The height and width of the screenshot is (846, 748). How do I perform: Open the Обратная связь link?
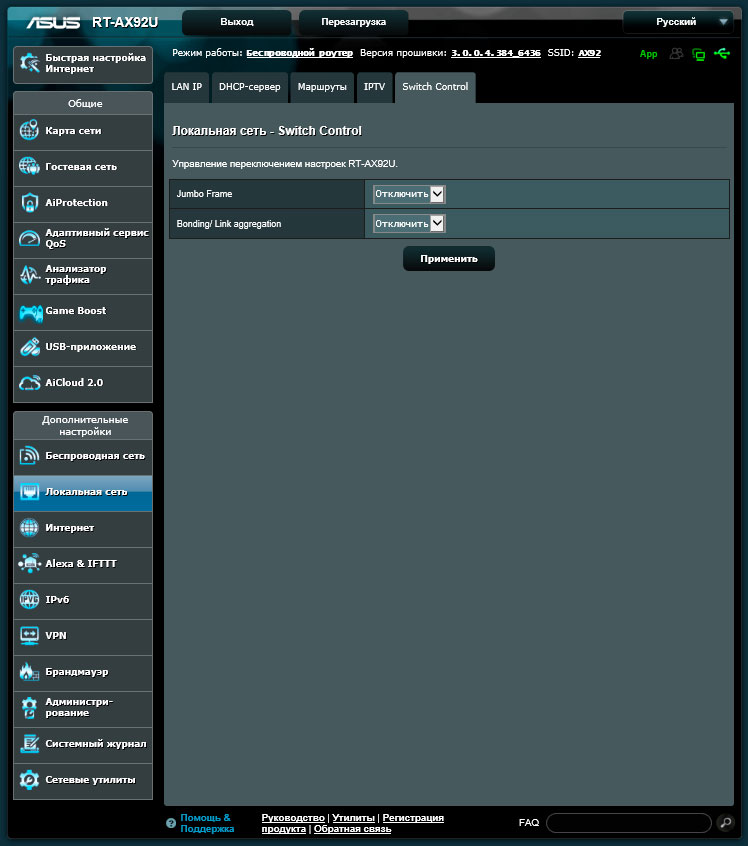click(352, 829)
